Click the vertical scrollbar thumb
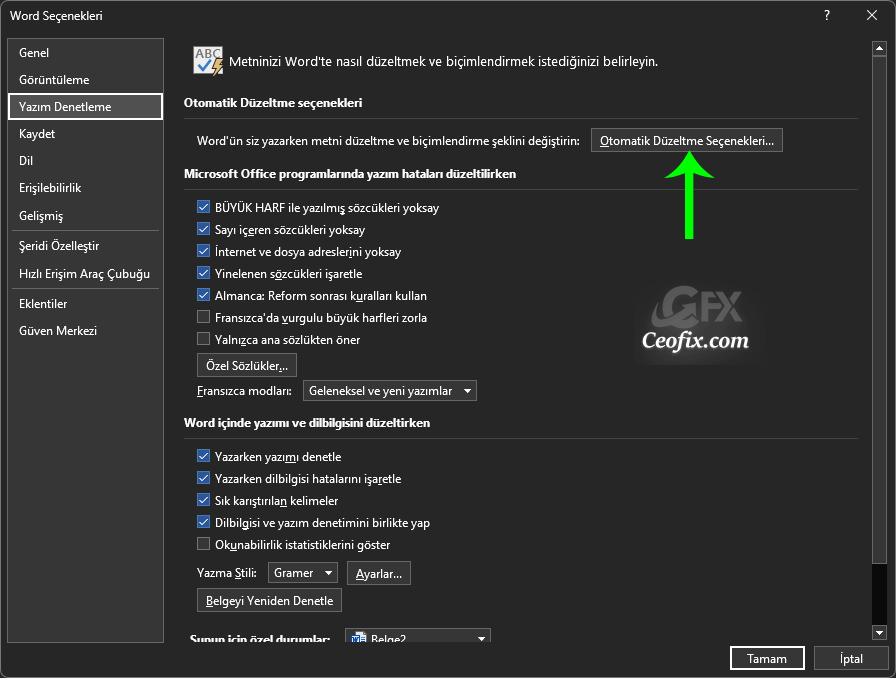This screenshot has height=678, width=896. (879, 309)
